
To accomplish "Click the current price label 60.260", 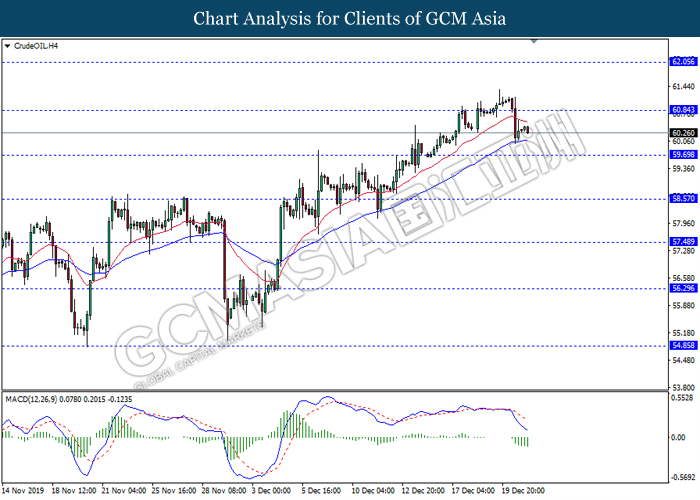I will tap(683, 133).
